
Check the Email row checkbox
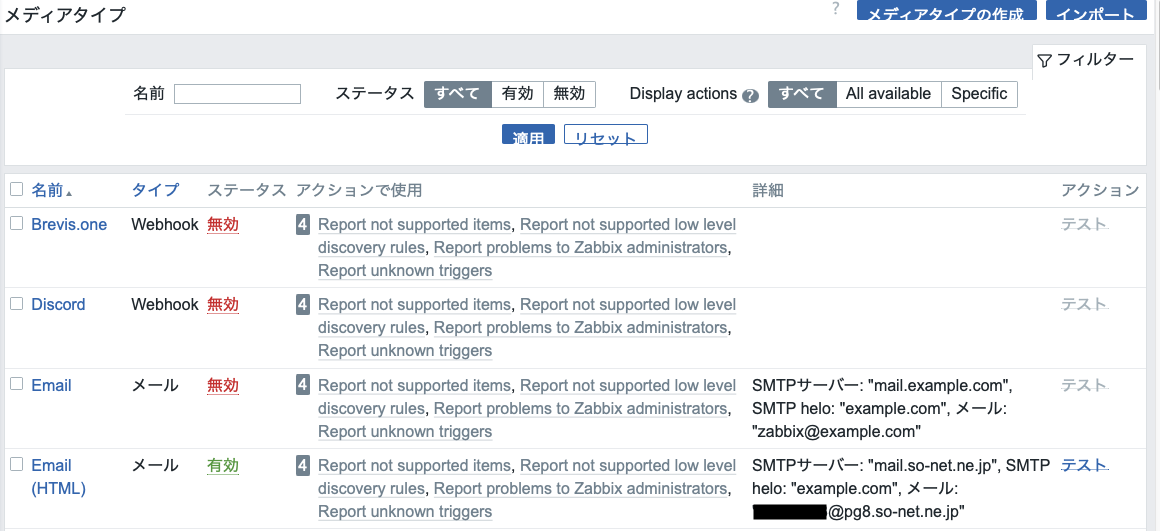click(16, 384)
